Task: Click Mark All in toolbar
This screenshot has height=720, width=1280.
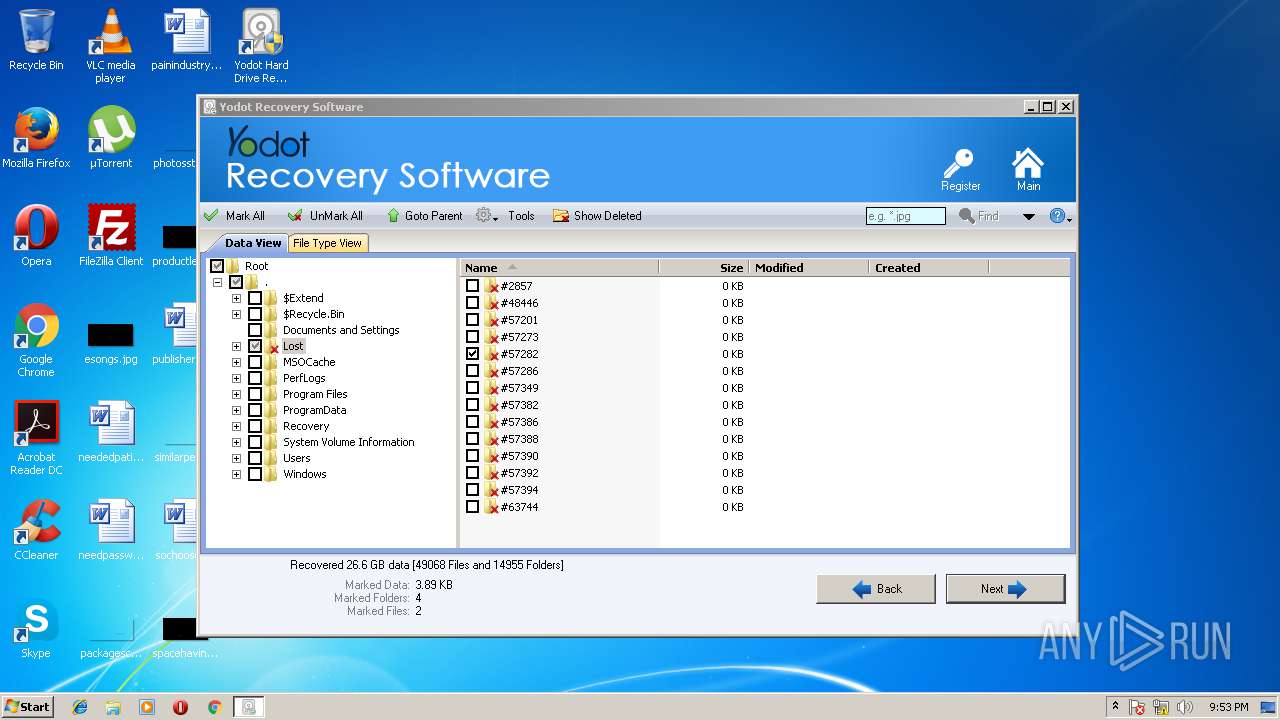Action: pos(234,216)
